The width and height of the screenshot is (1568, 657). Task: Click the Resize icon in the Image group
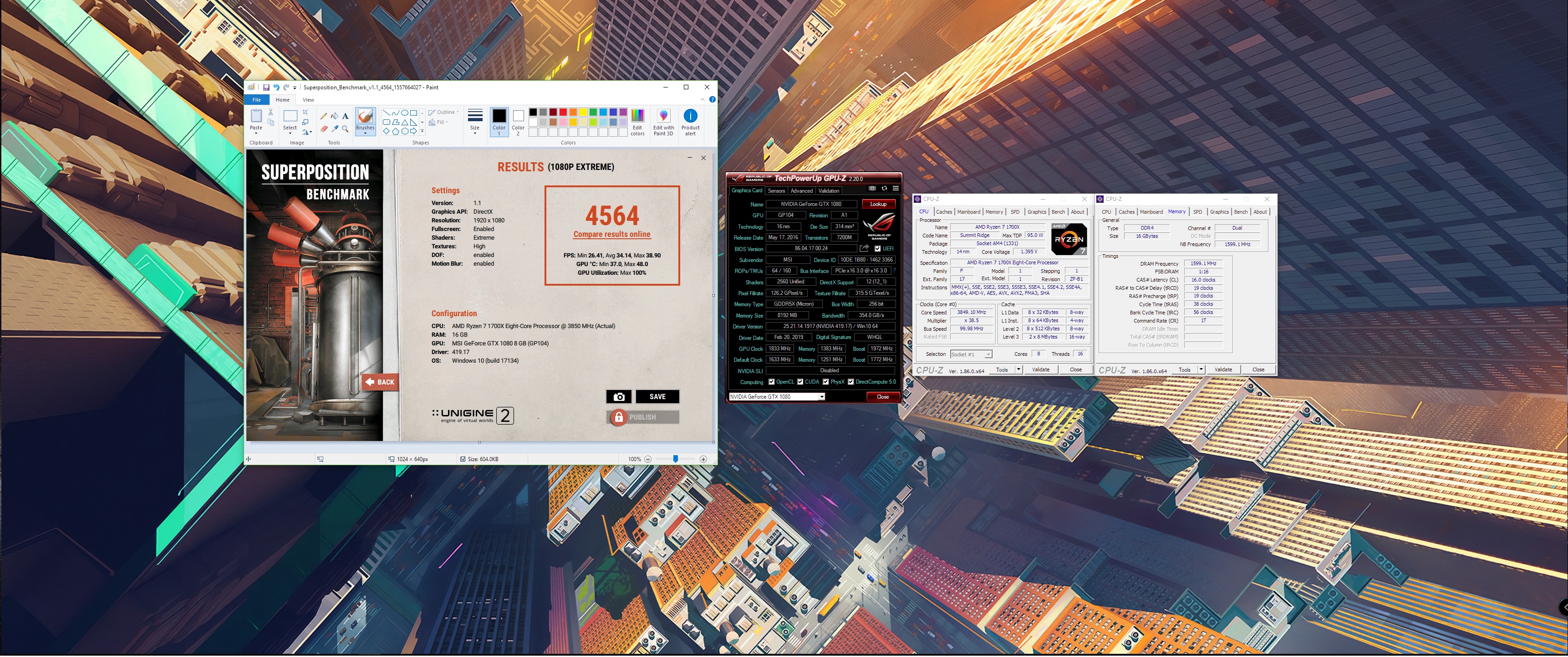click(305, 123)
